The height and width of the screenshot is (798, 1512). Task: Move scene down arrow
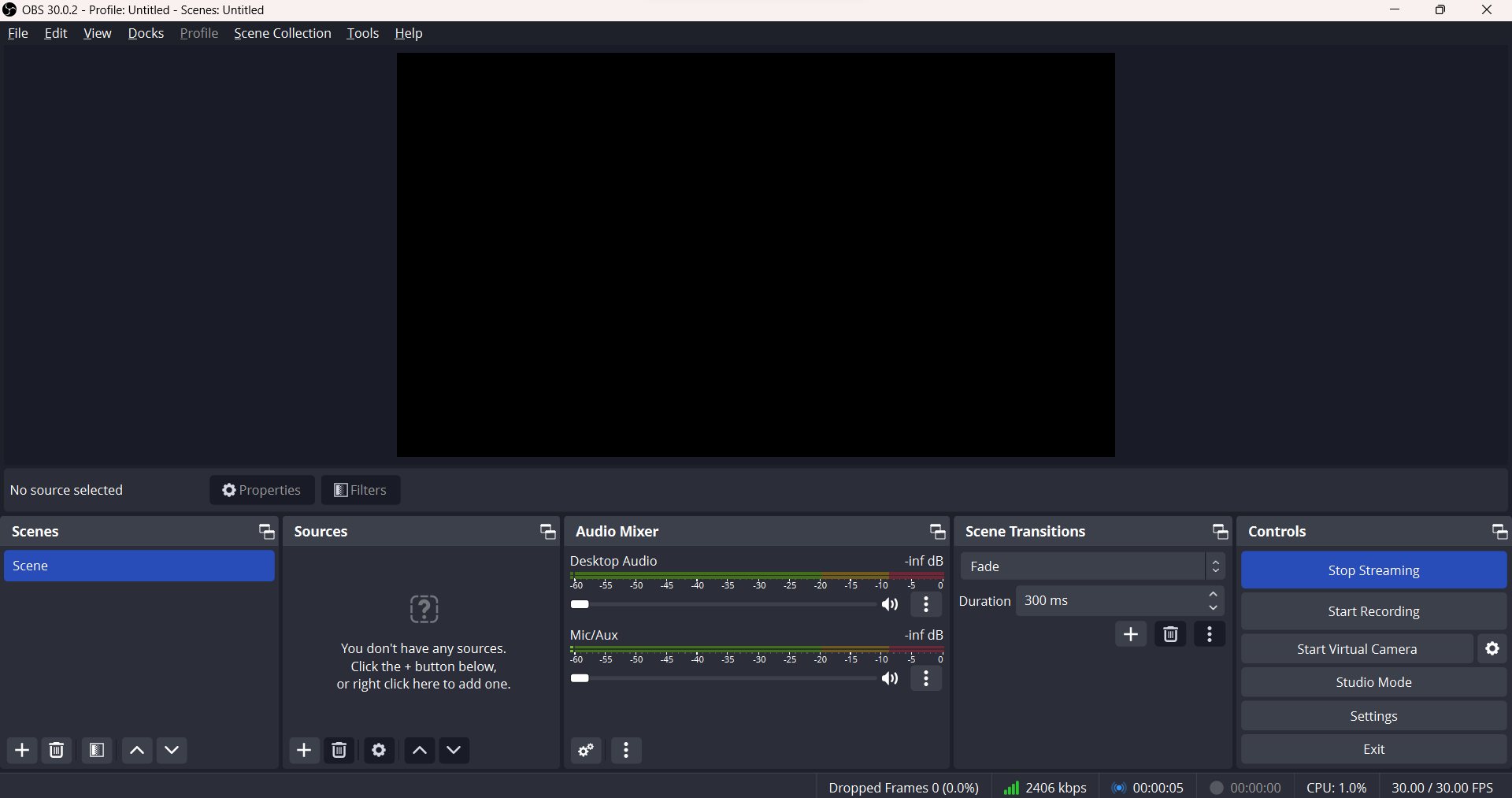point(172,750)
